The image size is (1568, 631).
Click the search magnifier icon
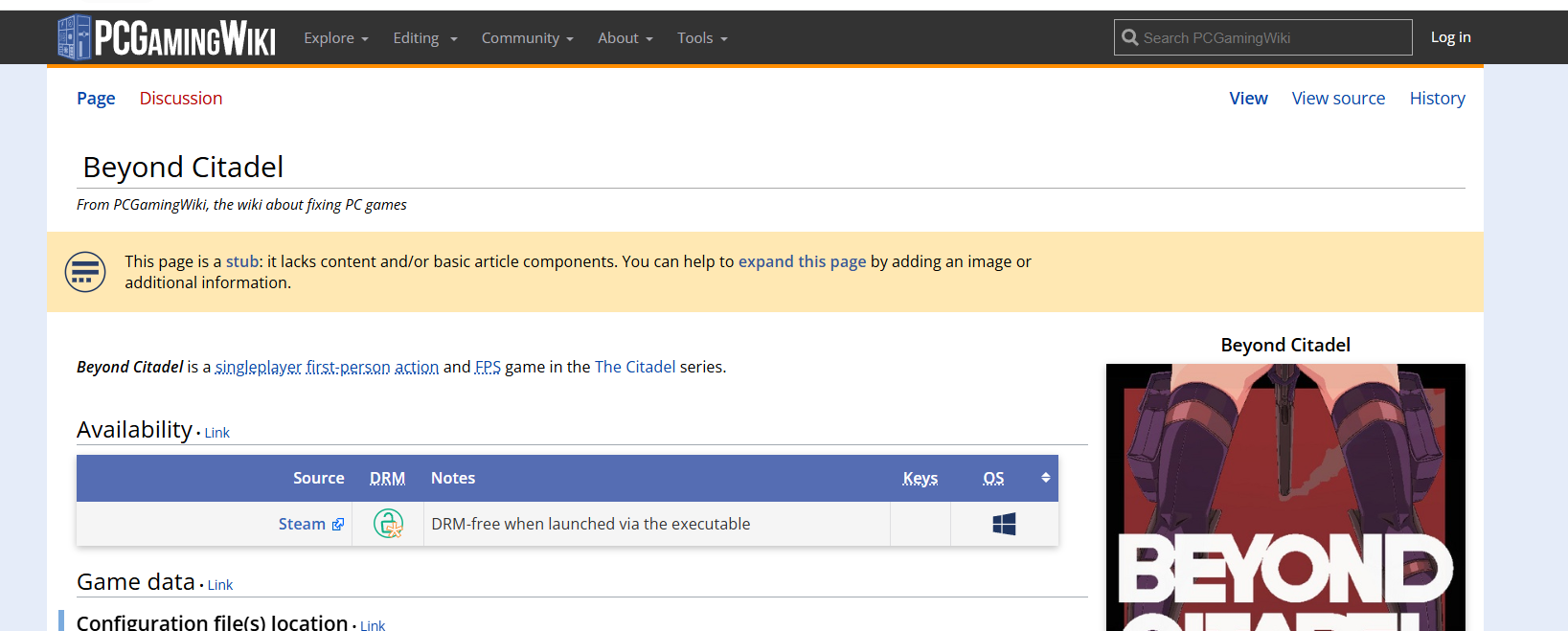pyautogui.click(x=1130, y=37)
